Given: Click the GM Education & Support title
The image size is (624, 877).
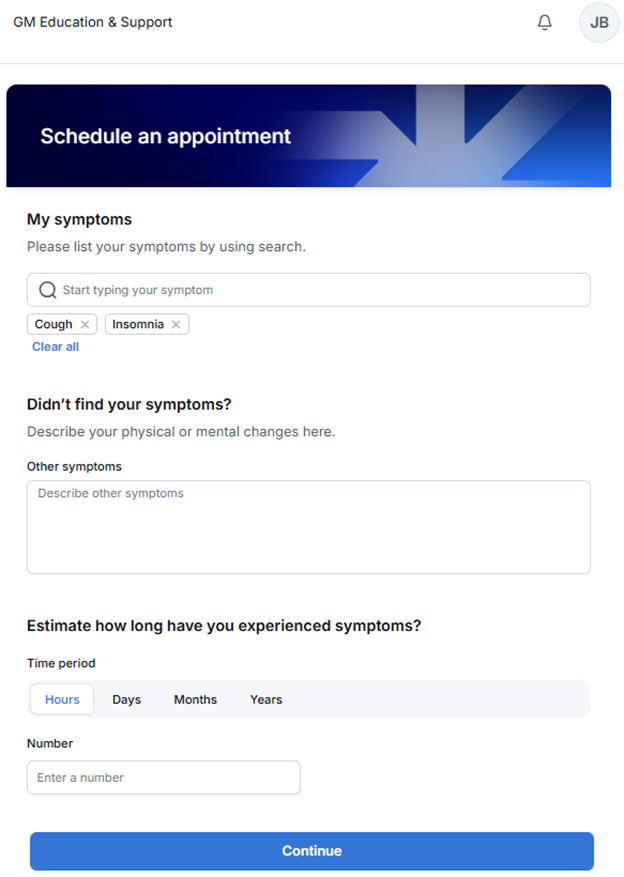Looking at the screenshot, I should (93, 22).
